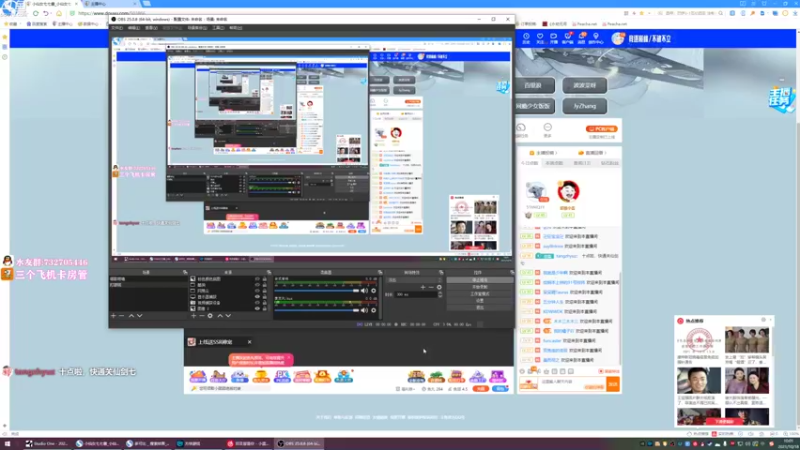The width and height of the screenshot is (800, 450).
Task: Add a new source in OBS Sources panel
Action: tap(193, 316)
